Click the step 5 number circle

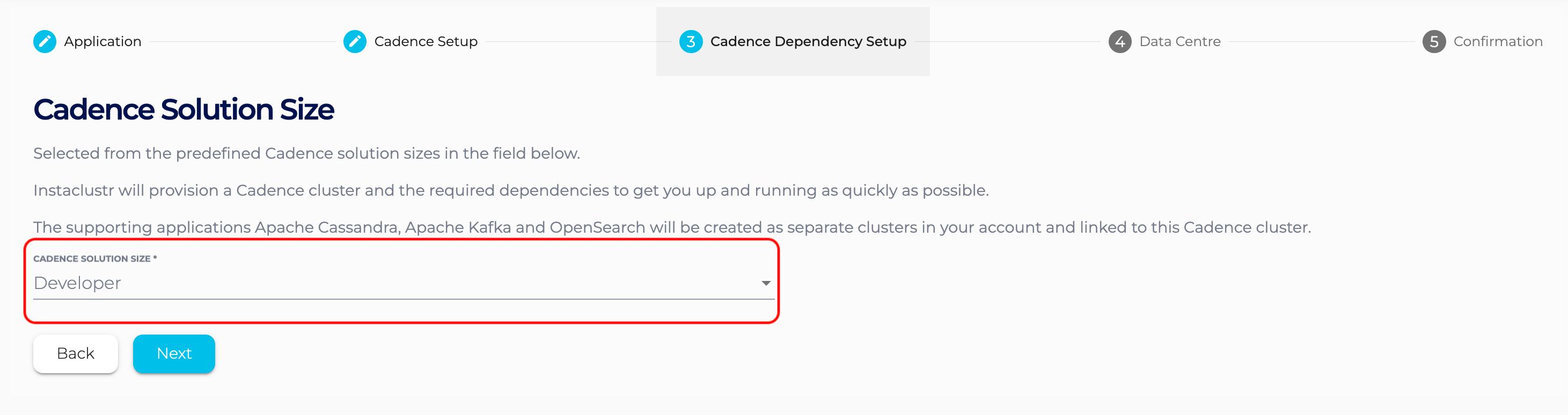tap(1433, 41)
